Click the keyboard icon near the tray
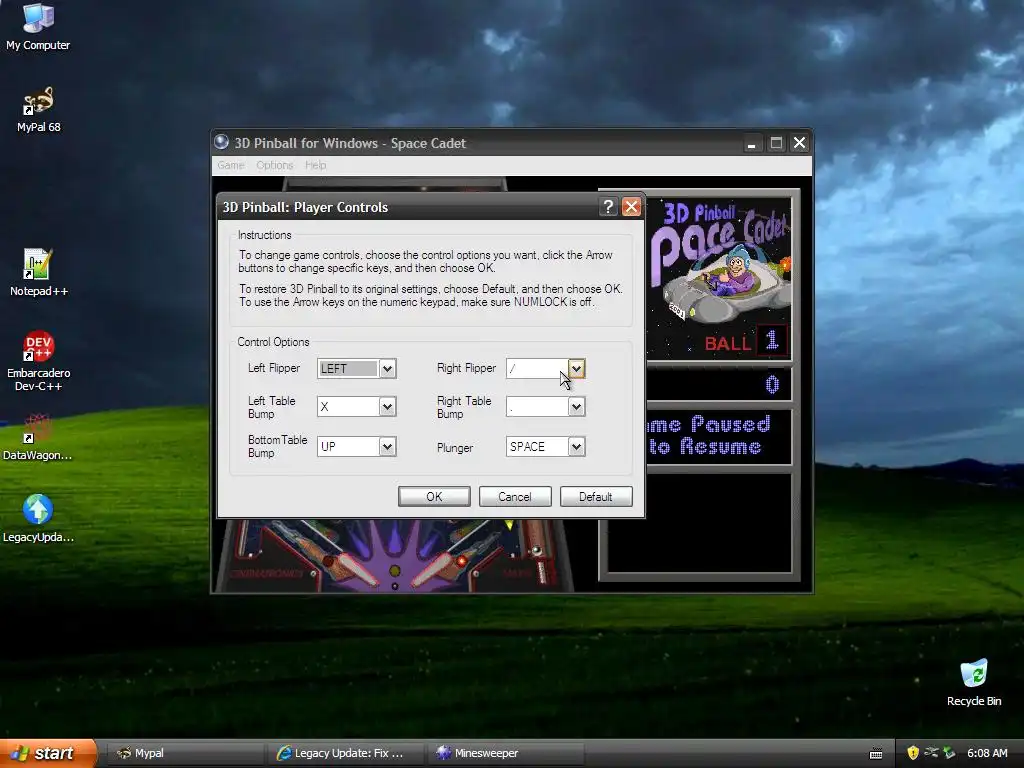This screenshot has height=768, width=1024. point(876,754)
